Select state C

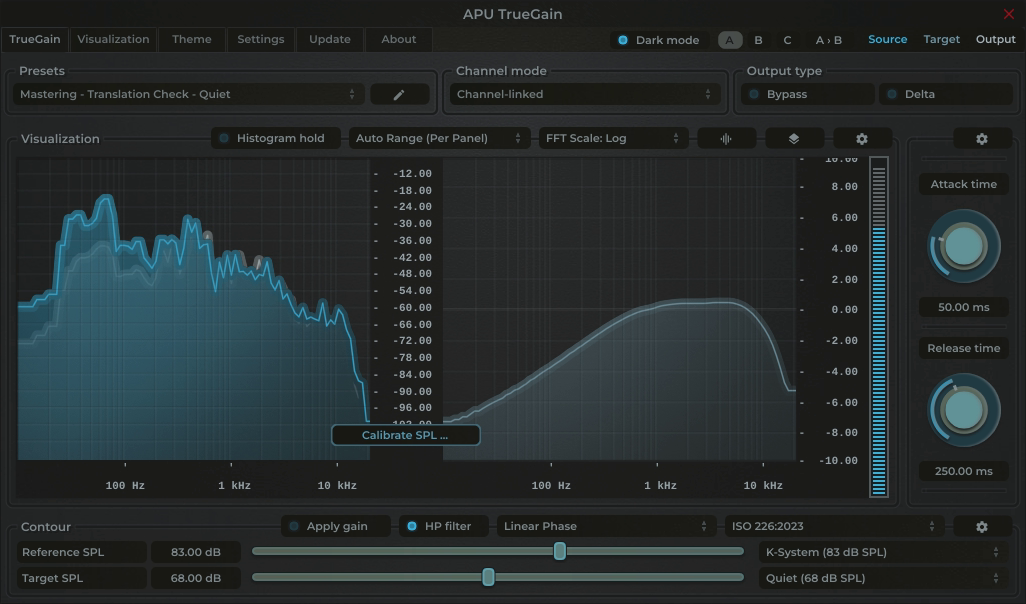tap(787, 40)
